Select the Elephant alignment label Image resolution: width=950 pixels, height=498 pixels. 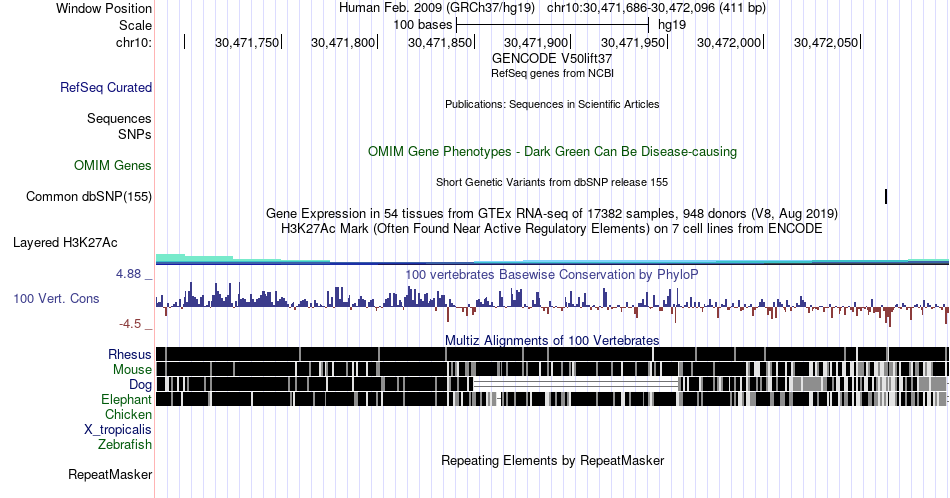tap(126, 399)
